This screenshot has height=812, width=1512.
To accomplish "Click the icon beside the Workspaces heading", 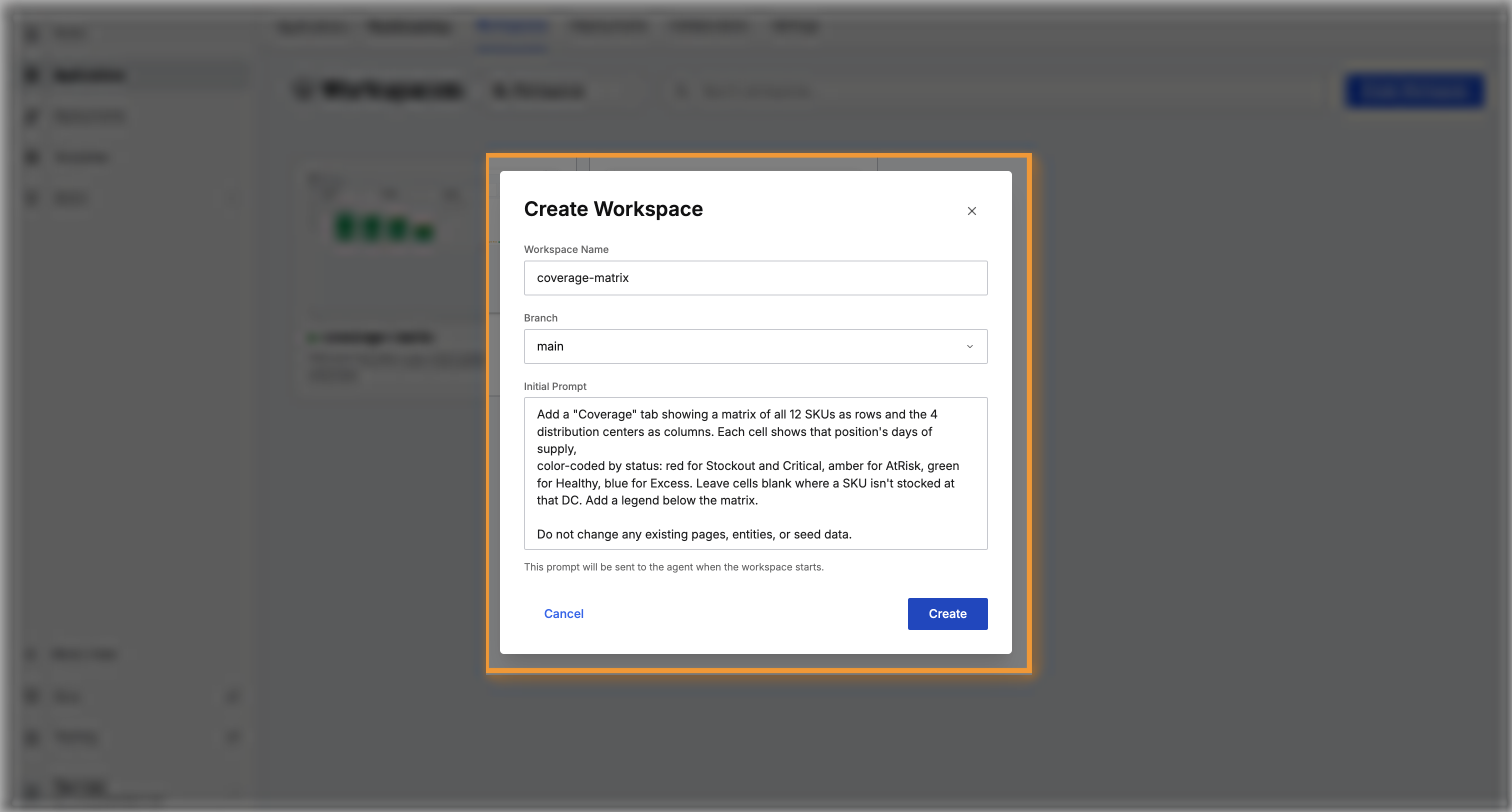I will point(303,90).
